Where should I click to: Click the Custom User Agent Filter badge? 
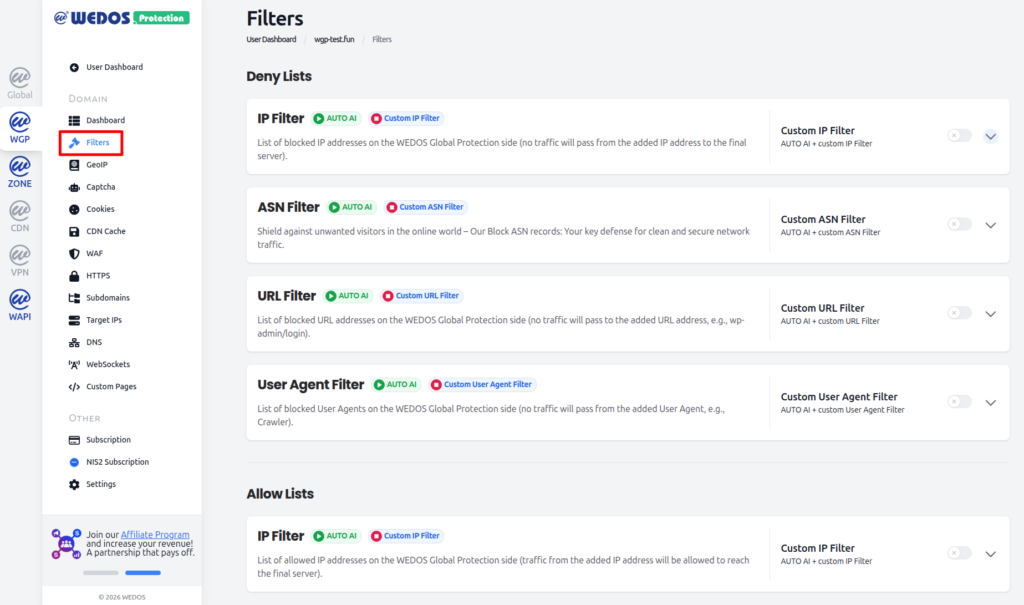[483, 385]
